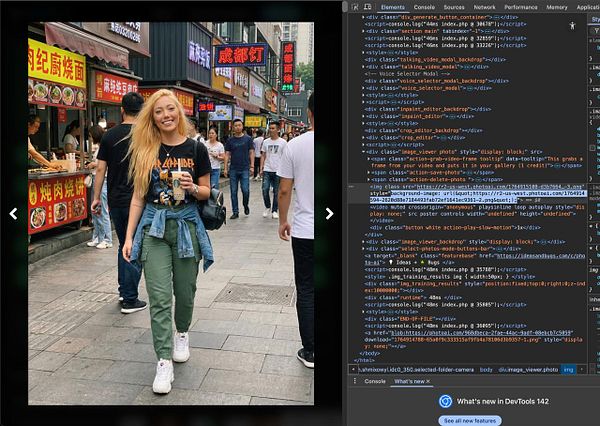Open the accessibility tree figure icon

pyautogui.click(x=572, y=26)
